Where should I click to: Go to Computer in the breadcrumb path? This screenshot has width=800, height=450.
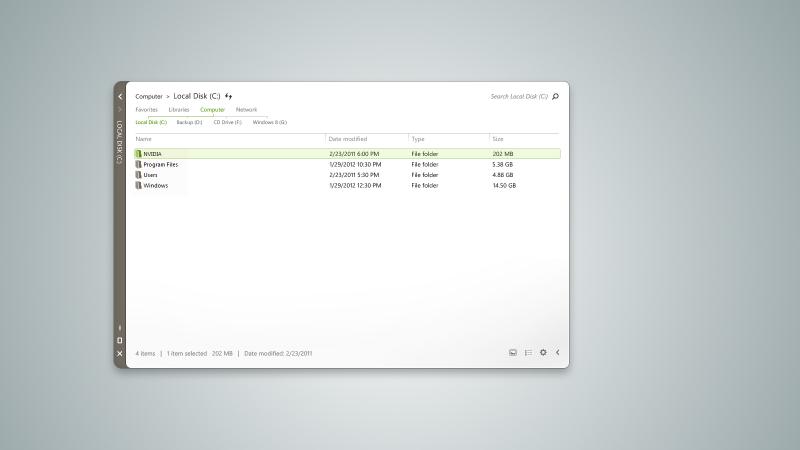tap(149, 96)
